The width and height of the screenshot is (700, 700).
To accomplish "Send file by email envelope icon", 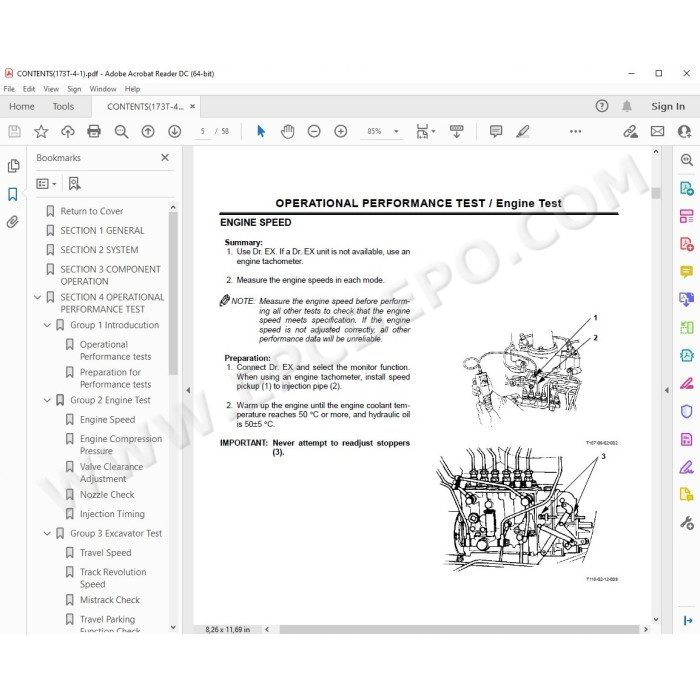I will (x=657, y=131).
